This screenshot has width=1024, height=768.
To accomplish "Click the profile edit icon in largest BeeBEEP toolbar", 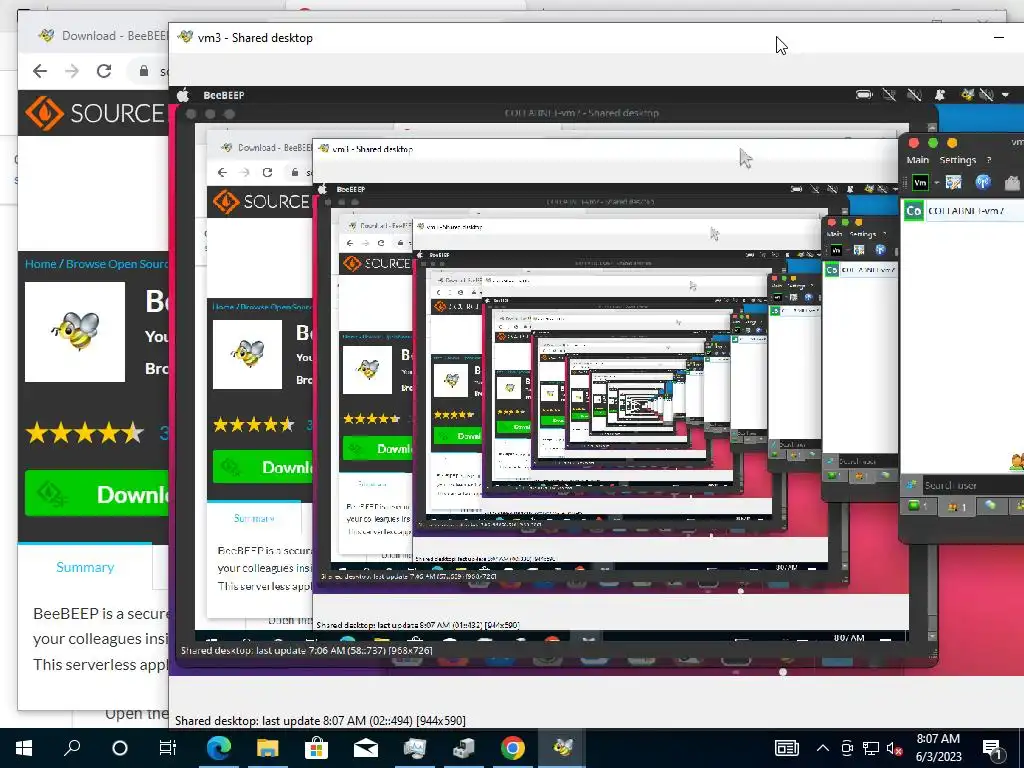I will click(x=953, y=183).
